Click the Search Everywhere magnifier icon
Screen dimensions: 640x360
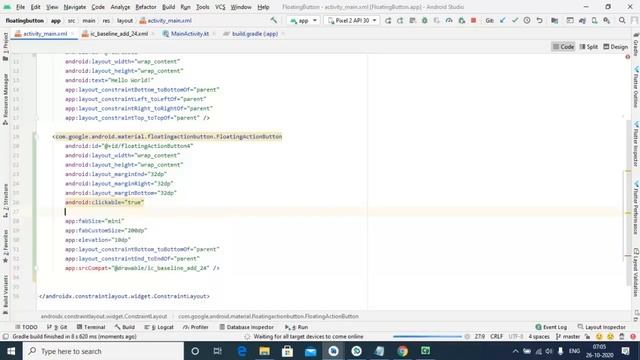[622, 20]
